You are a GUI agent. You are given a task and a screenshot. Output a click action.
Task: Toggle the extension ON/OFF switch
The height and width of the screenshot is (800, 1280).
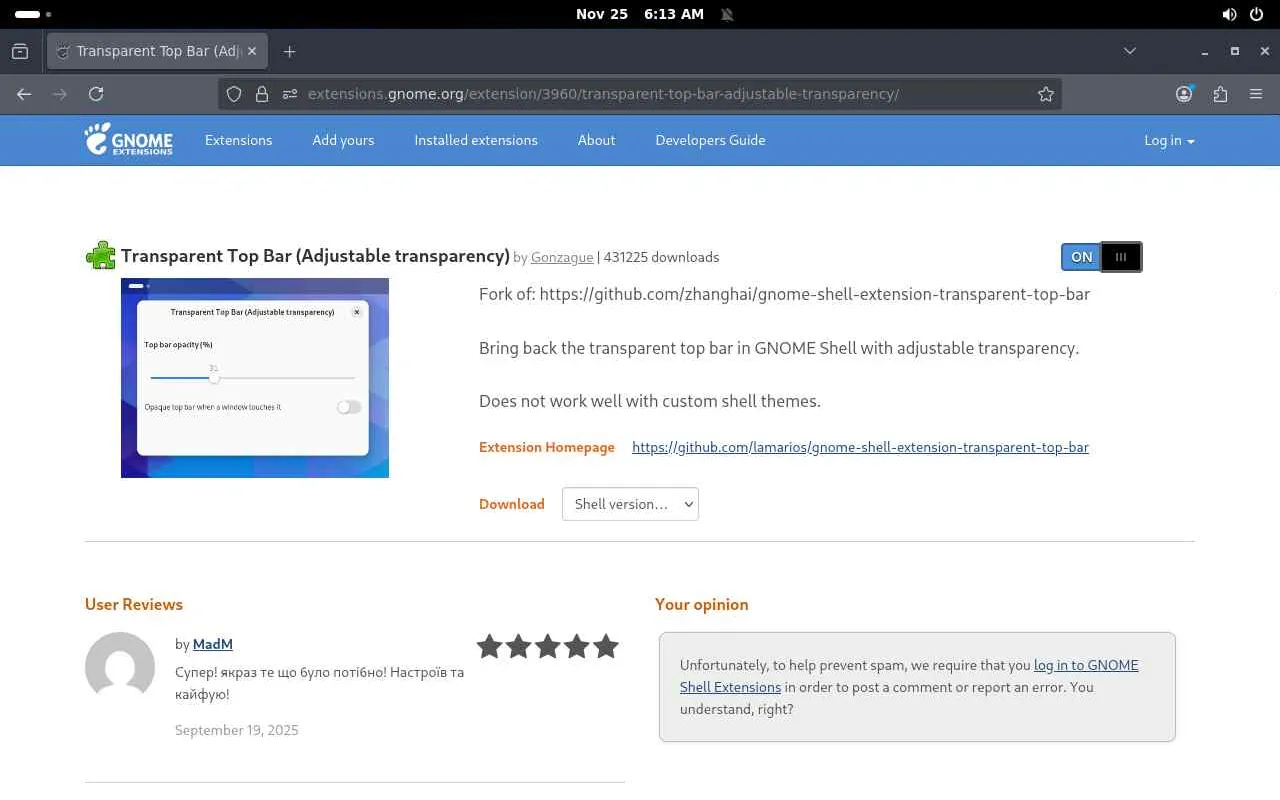tap(1101, 257)
